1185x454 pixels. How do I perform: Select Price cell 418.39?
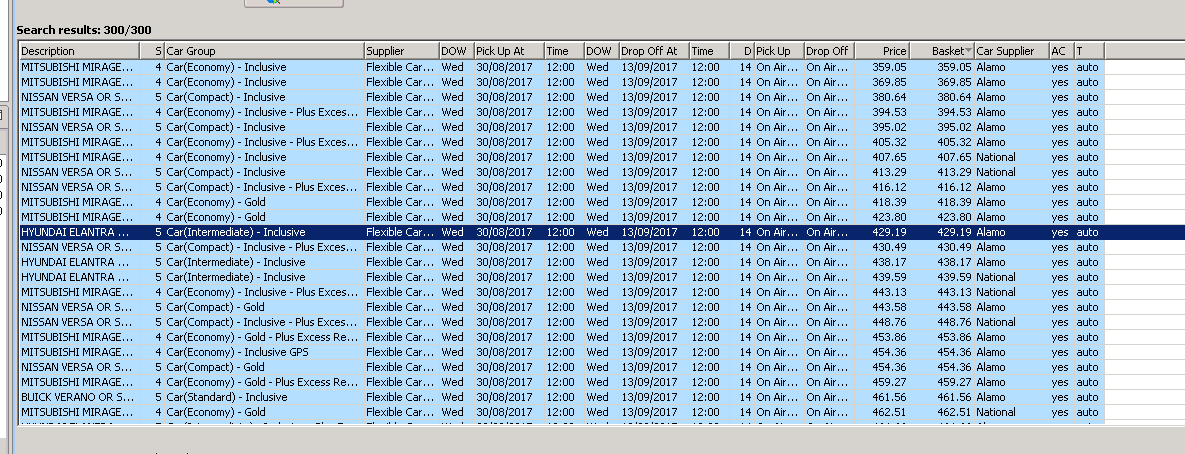[890, 202]
